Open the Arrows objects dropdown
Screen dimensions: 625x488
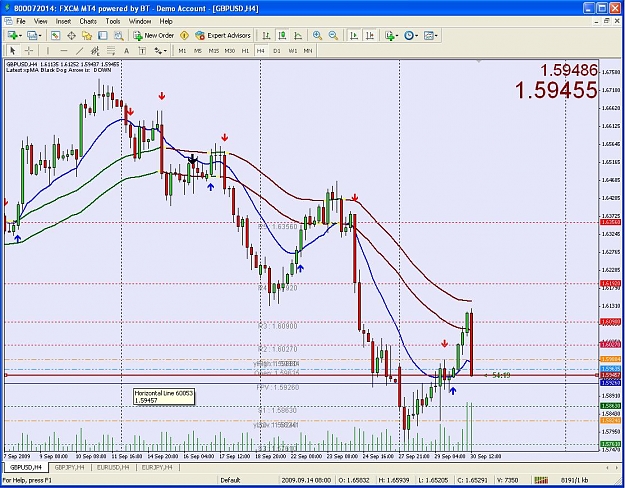pyautogui.click(x=161, y=51)
